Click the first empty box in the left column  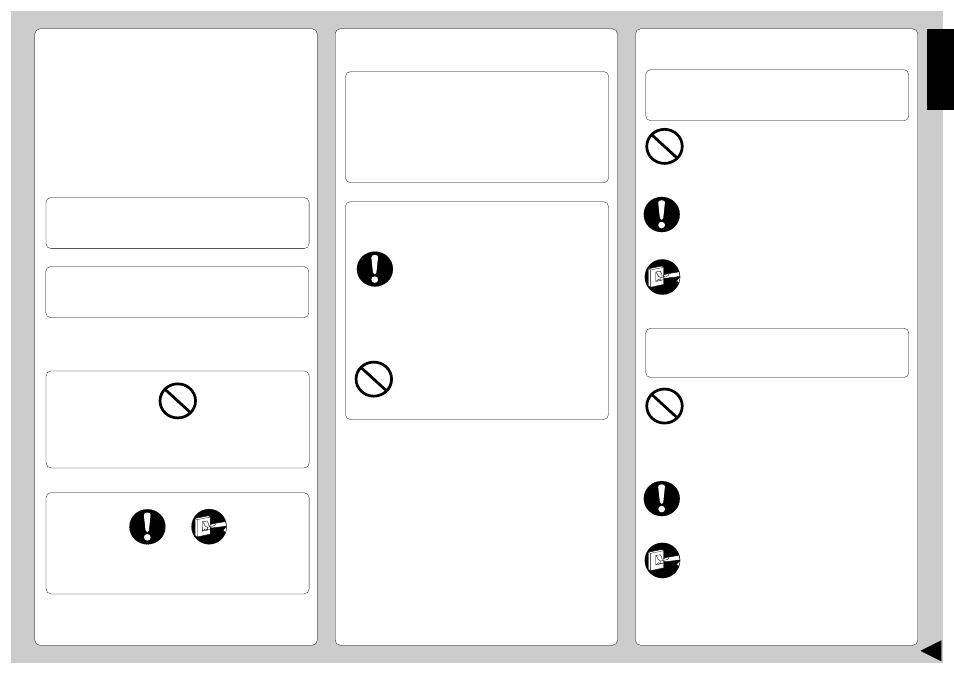point(178,223)
